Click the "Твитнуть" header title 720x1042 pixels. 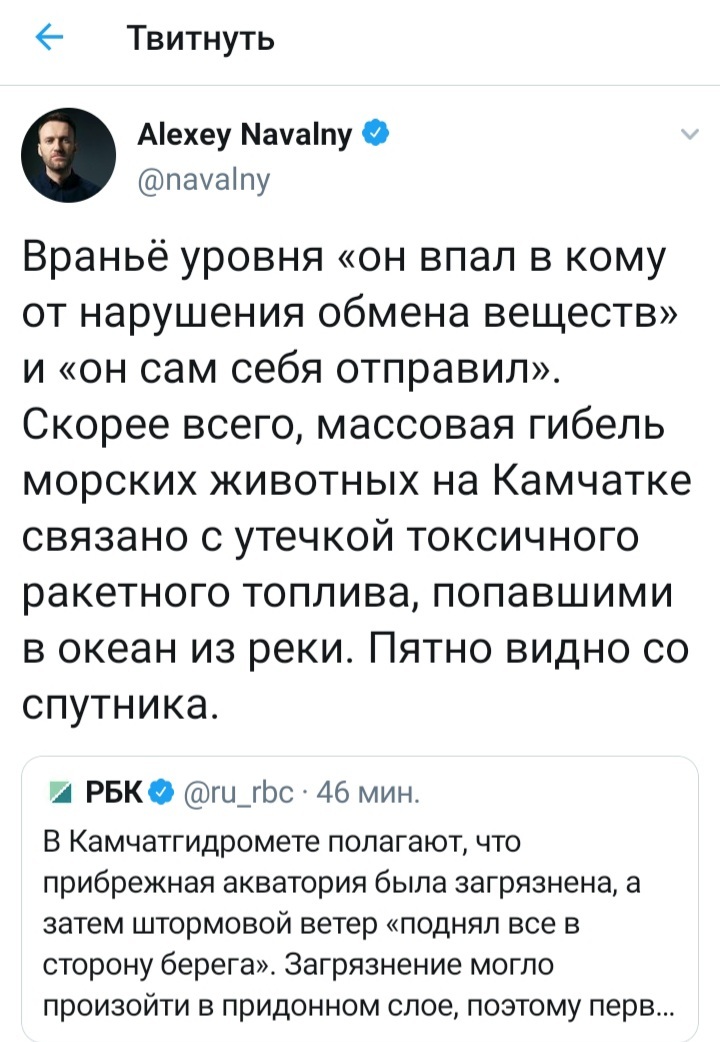(200, 40)
